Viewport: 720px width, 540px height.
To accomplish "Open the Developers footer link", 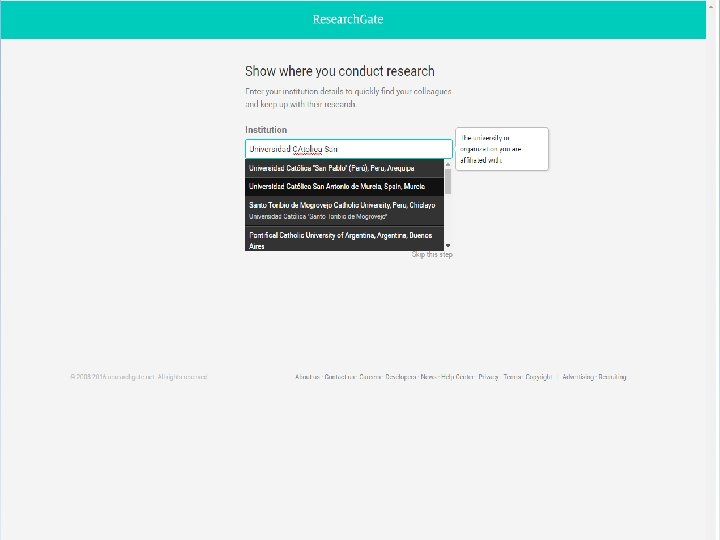I will 400,377.
